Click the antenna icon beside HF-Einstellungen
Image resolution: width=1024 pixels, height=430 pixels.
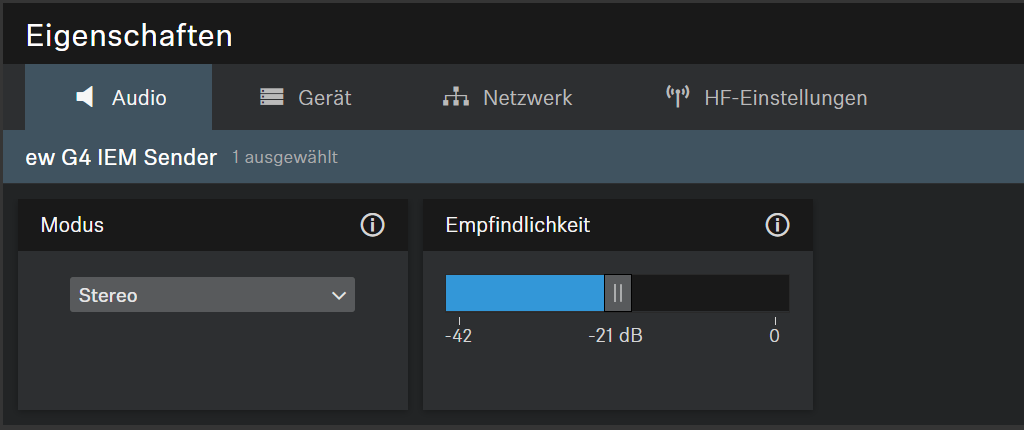pos(677,97)
